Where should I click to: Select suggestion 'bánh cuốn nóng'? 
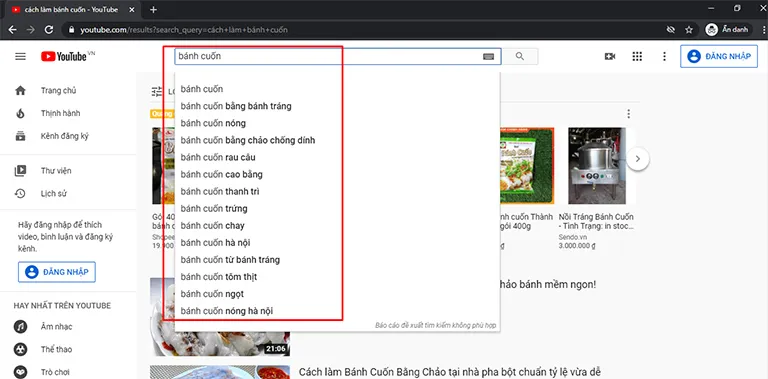(337, 123)
